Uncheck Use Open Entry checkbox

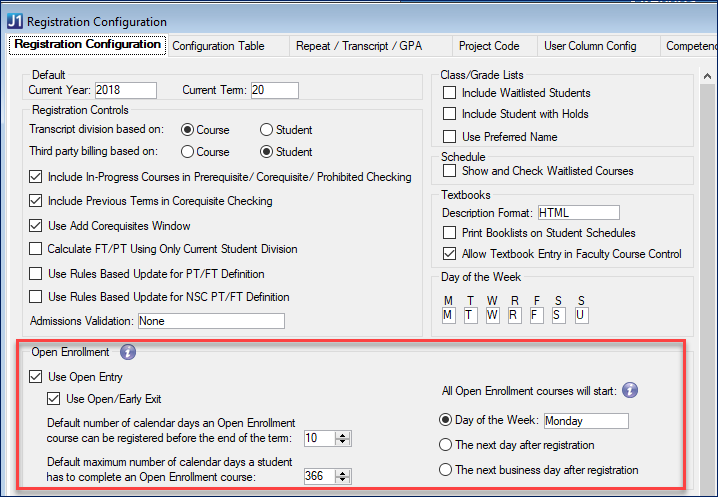pyautogui.click(x=37, y=377)
